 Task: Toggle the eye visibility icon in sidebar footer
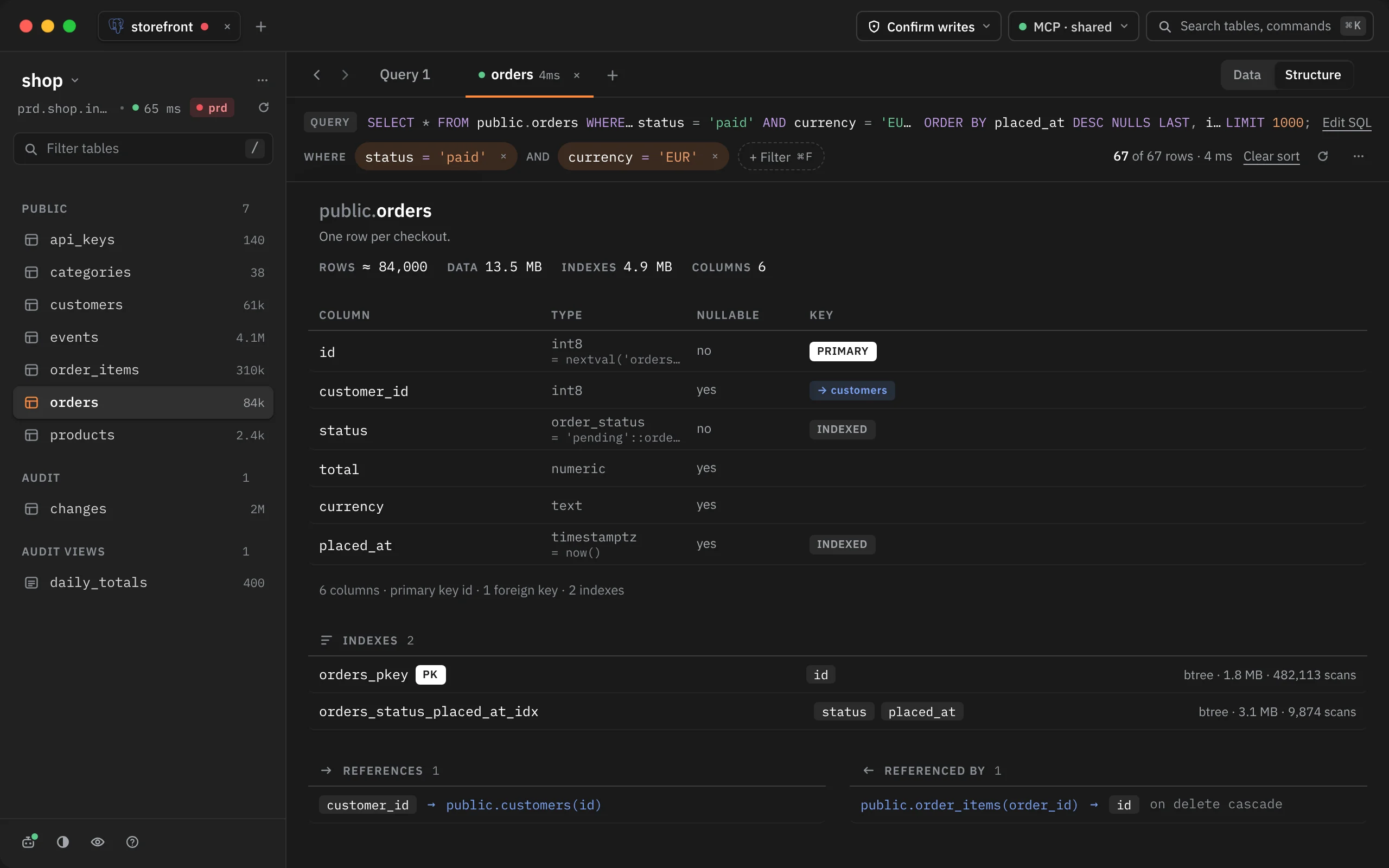tap(98, 841)
